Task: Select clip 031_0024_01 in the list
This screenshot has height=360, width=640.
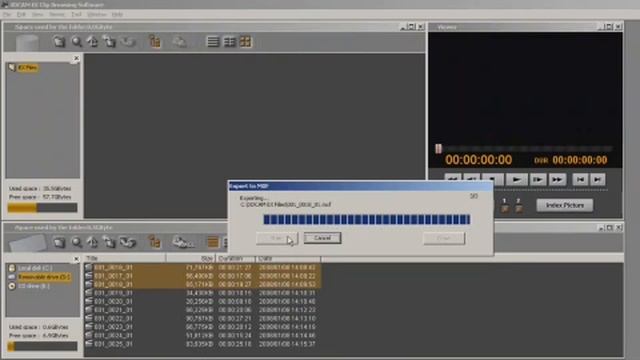Action: click(x=203, y=336)
